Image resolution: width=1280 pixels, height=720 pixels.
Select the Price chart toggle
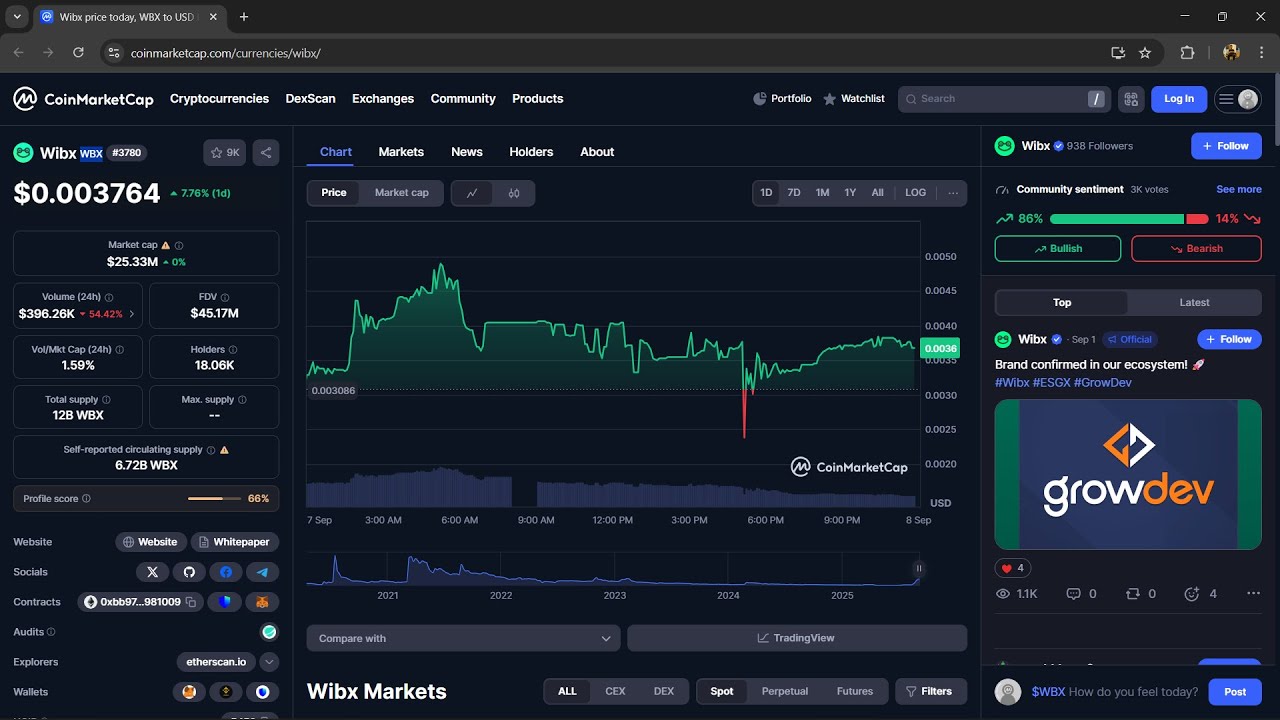[x=334, y=193]
